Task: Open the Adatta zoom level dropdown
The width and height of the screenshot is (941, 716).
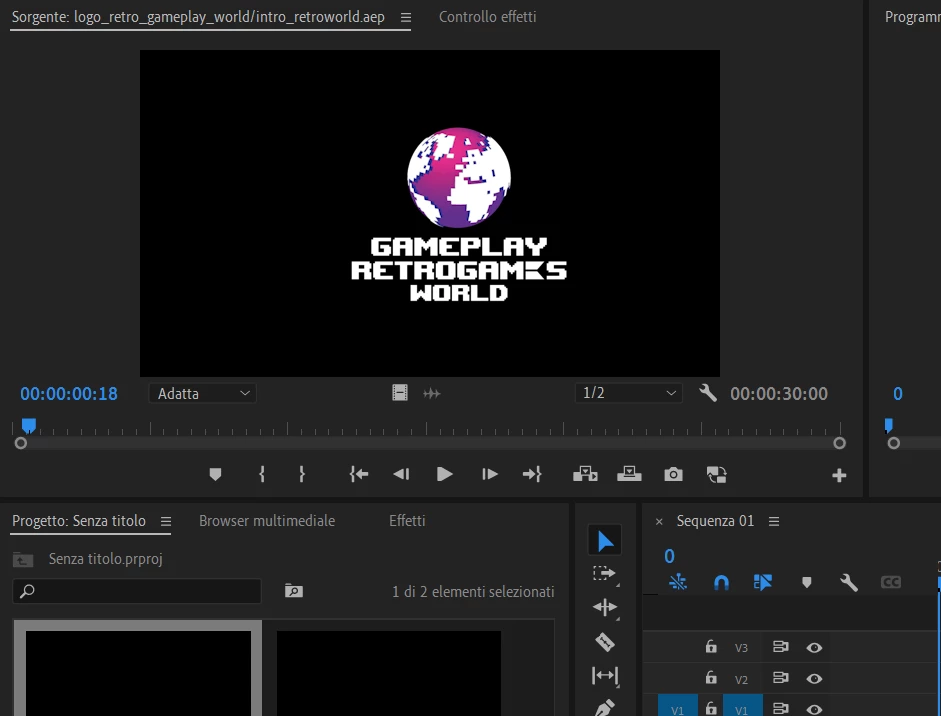Action: click(203, 393)
